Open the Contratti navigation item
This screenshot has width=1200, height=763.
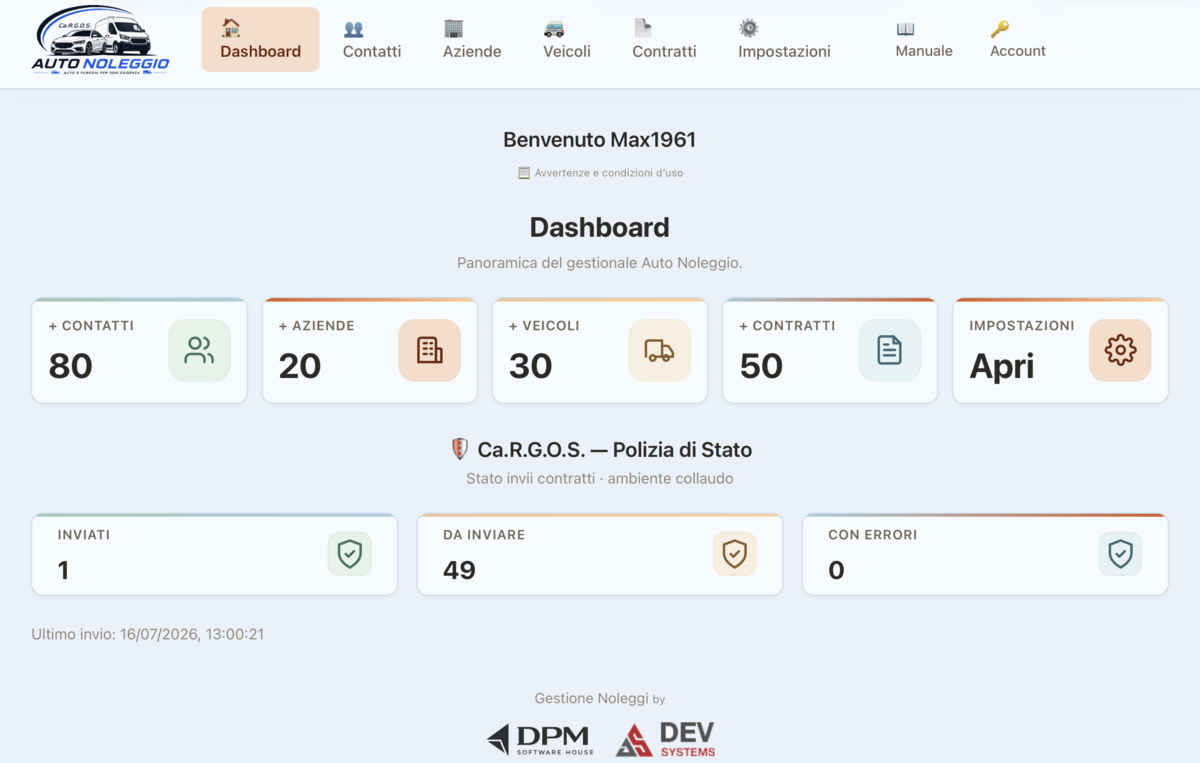click(x=664, y=40)
